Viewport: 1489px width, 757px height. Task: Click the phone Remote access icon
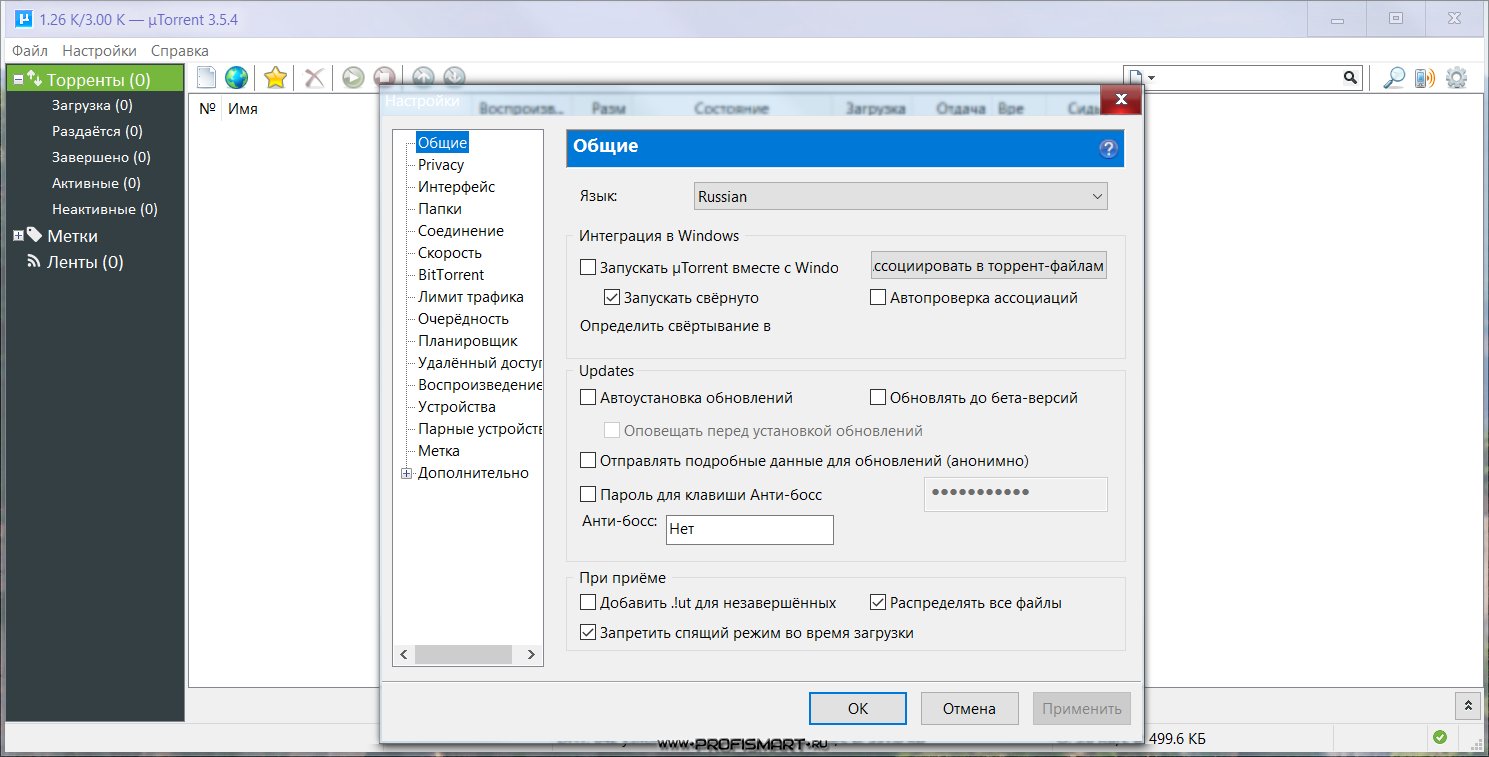1425,77
